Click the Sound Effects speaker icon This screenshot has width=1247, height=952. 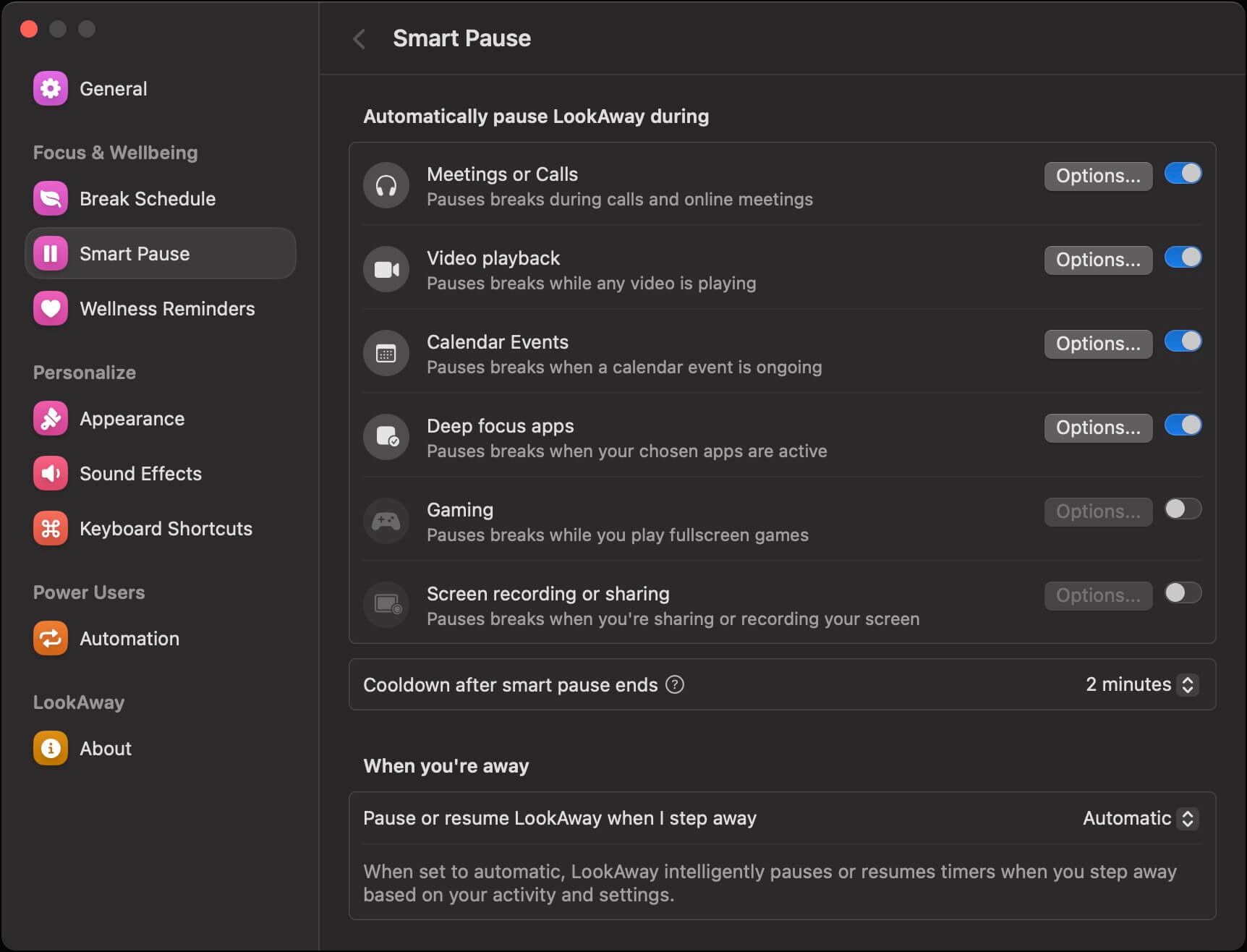(50, 474)
